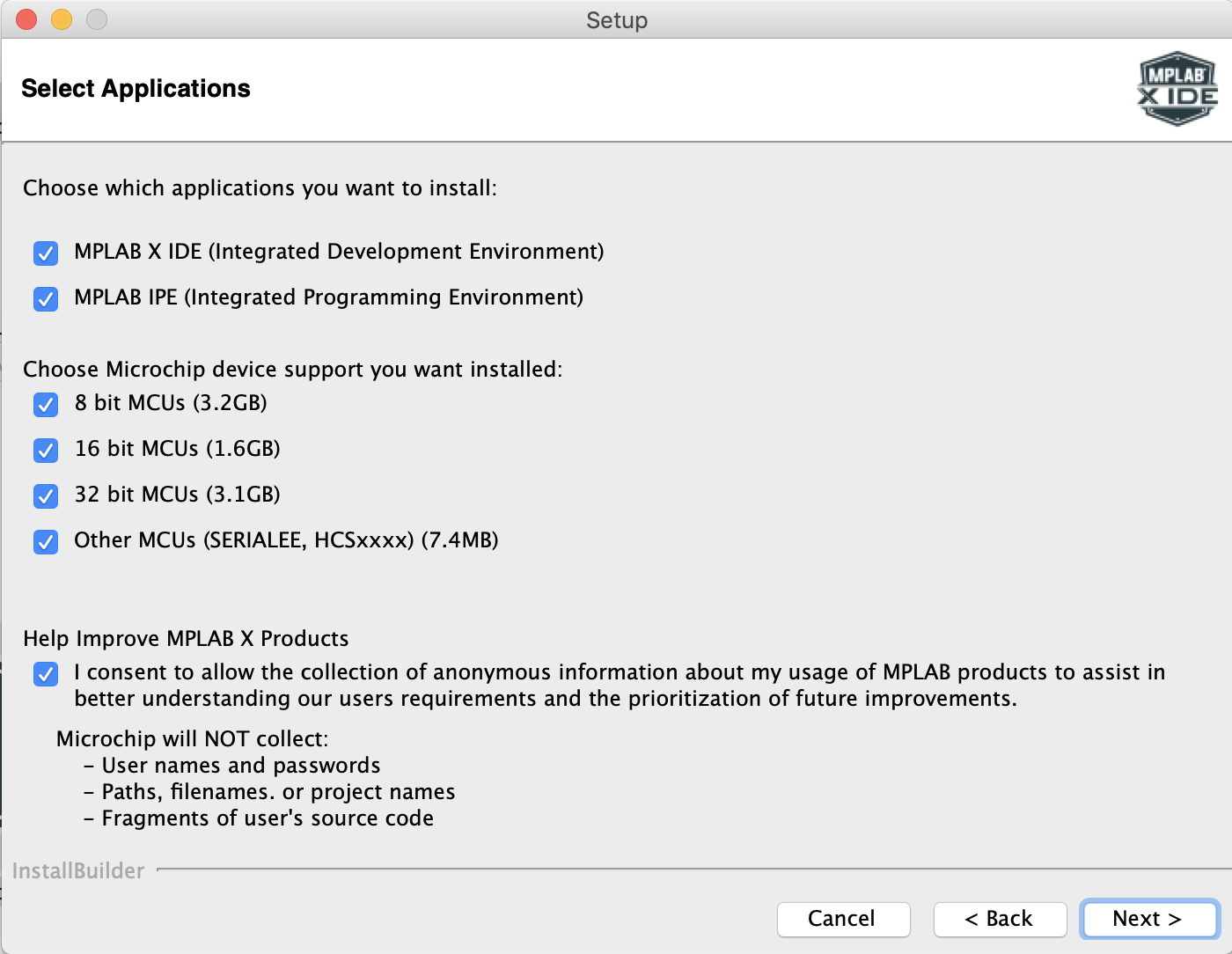
Task: Cancel the MPLAB setup
Action: [843, 919]
